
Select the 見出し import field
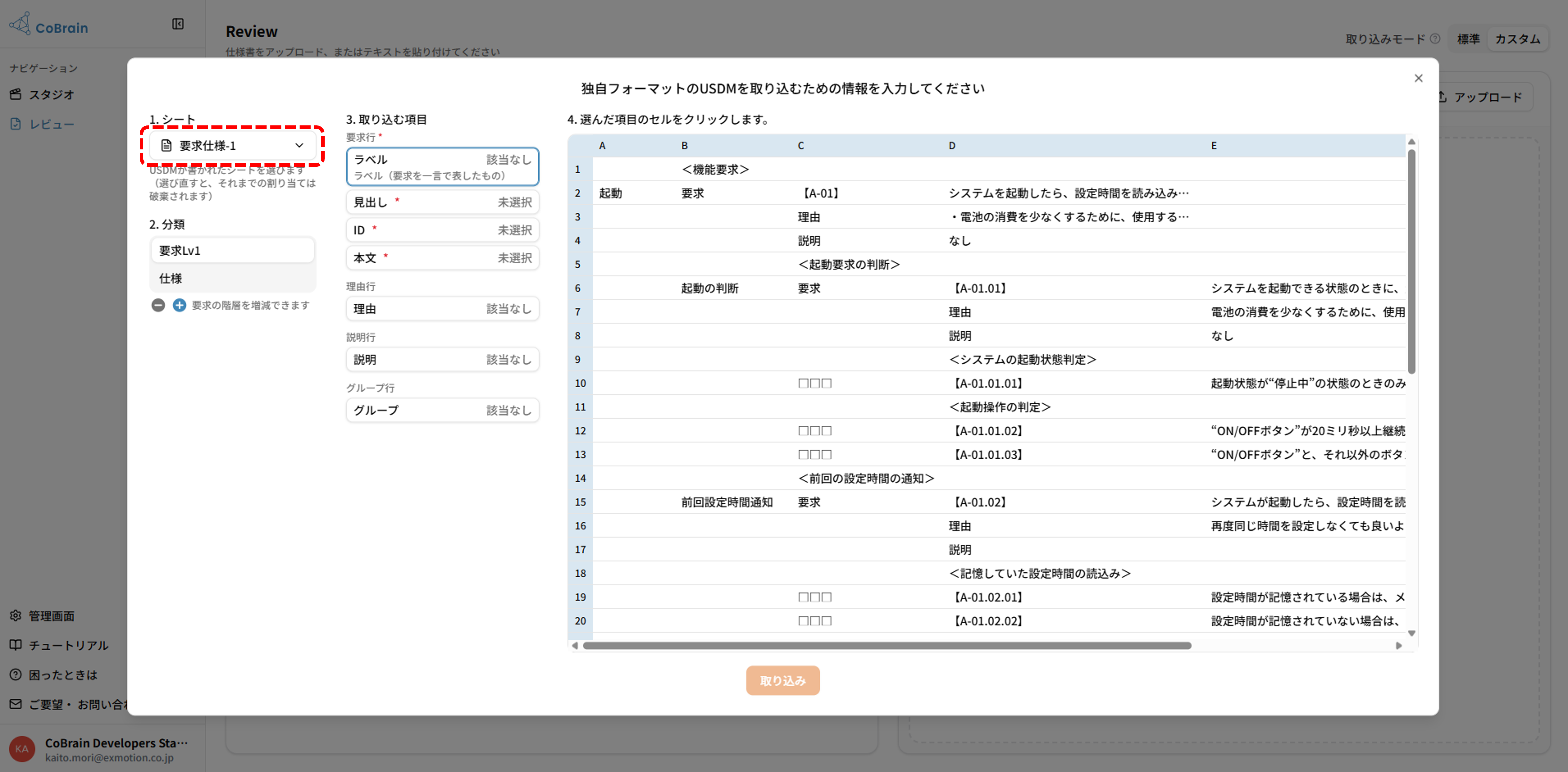click(x=443, y=202)
